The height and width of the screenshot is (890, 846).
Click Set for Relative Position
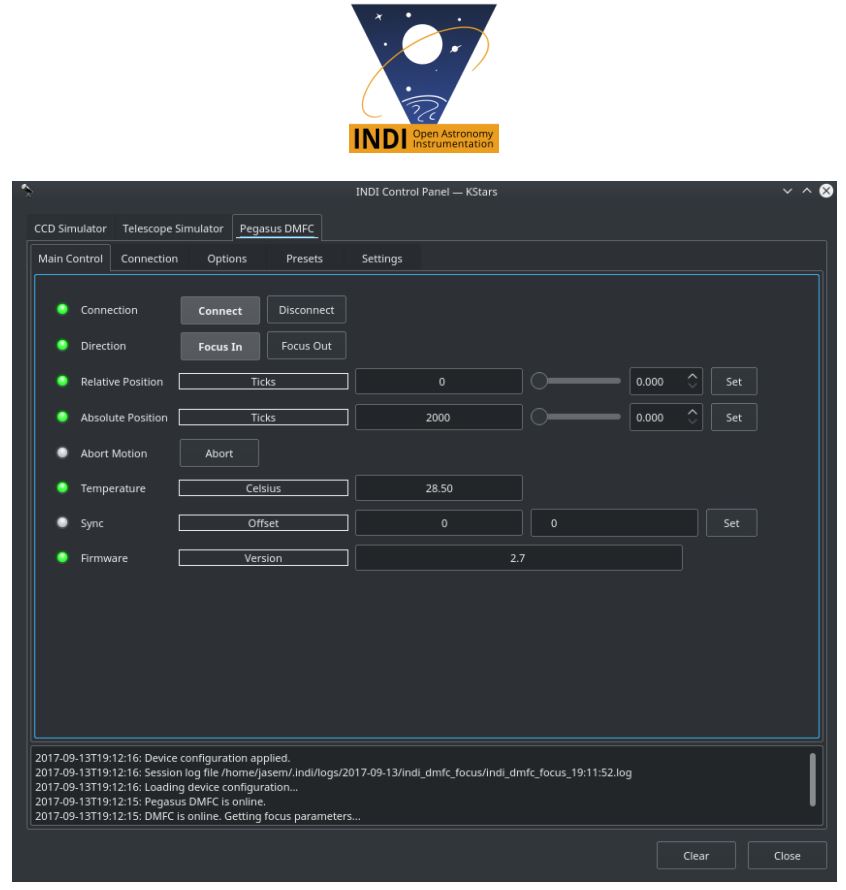734,381
